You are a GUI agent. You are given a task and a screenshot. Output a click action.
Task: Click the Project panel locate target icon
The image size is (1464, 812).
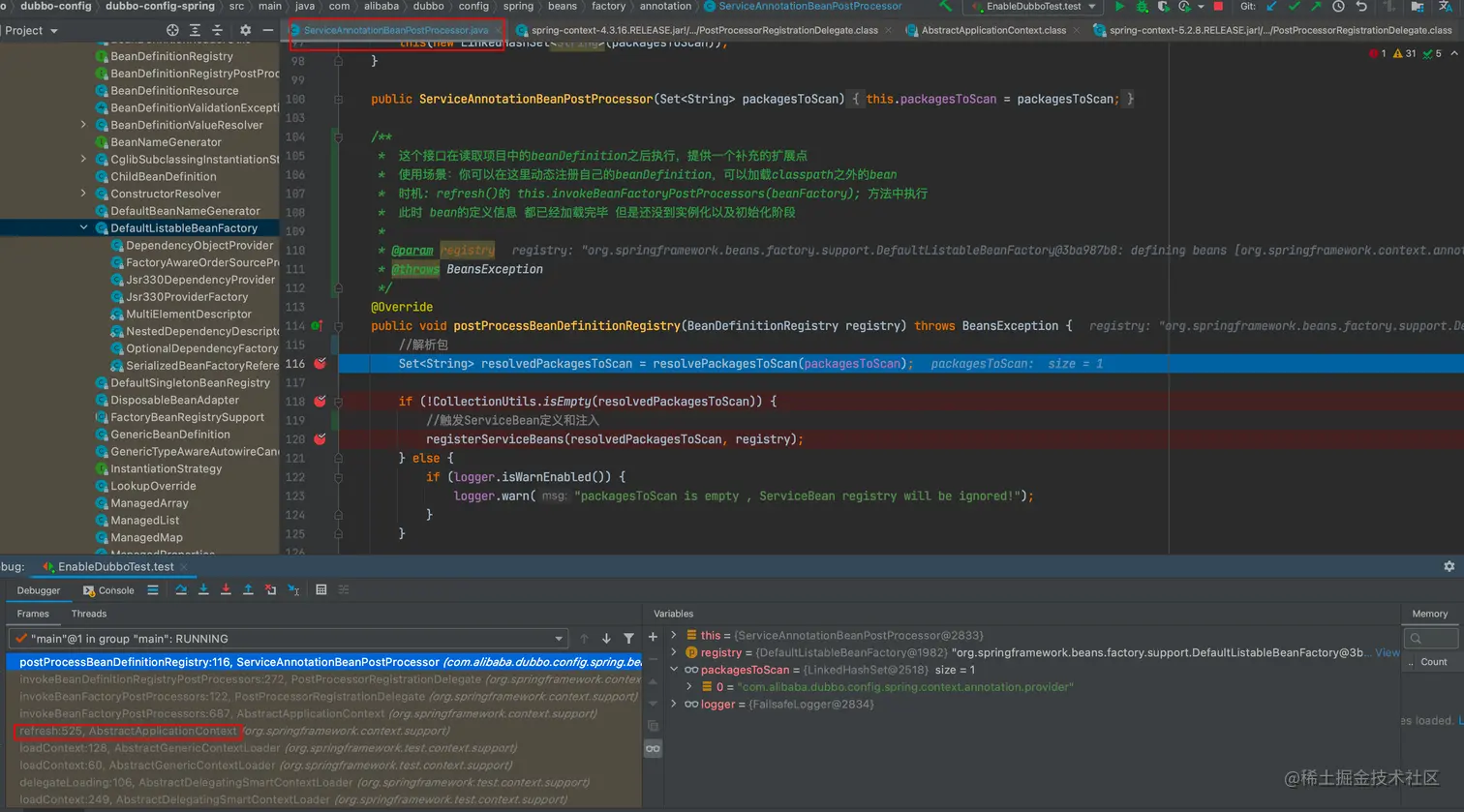click(172, 30)
